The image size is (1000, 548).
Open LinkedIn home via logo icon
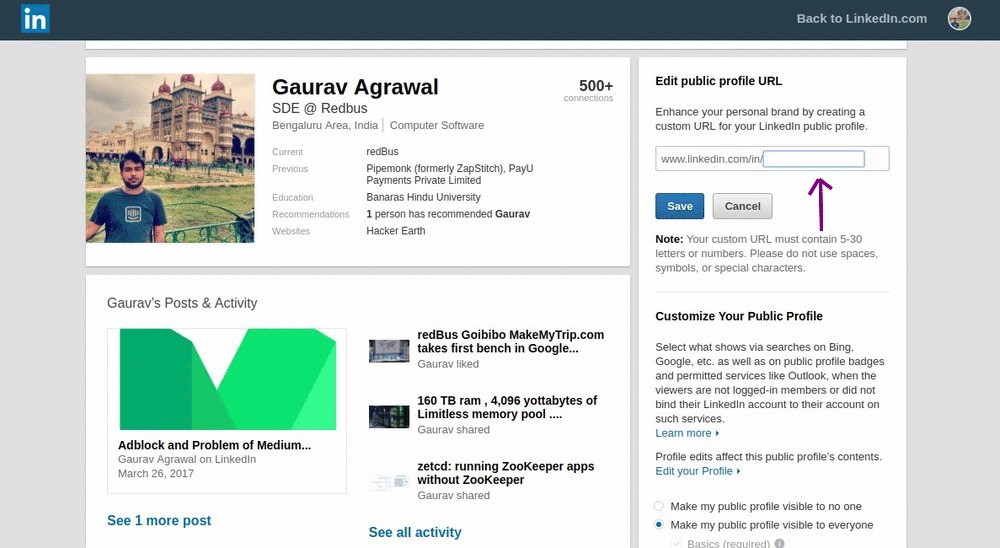coord(35,19)
